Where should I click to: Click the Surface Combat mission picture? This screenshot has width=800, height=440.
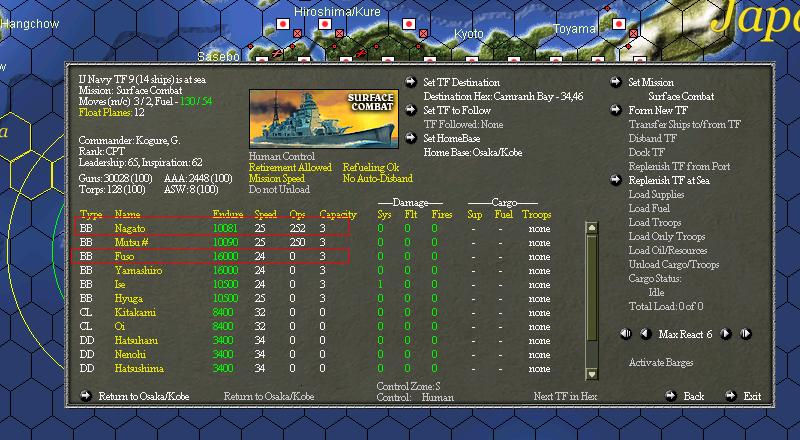(x=324, y=119)
